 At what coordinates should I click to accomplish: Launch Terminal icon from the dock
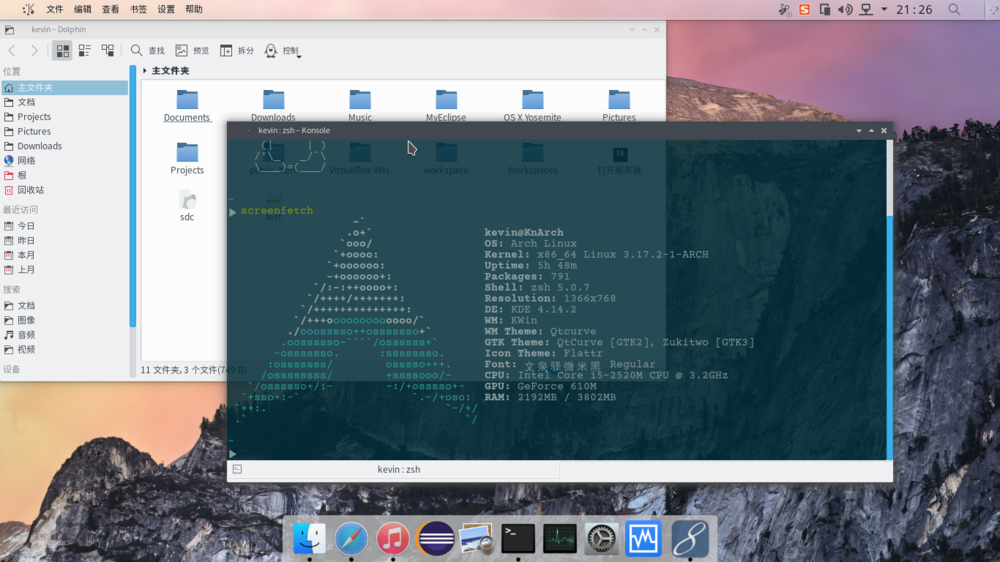pyautogui.click(x=518, y=538)
